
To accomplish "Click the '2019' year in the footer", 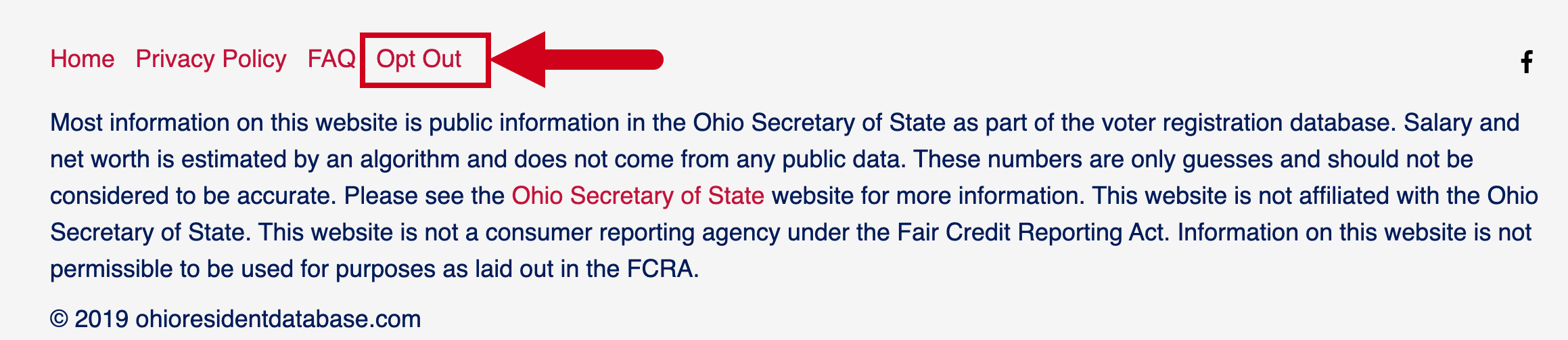I will [101, 319].
